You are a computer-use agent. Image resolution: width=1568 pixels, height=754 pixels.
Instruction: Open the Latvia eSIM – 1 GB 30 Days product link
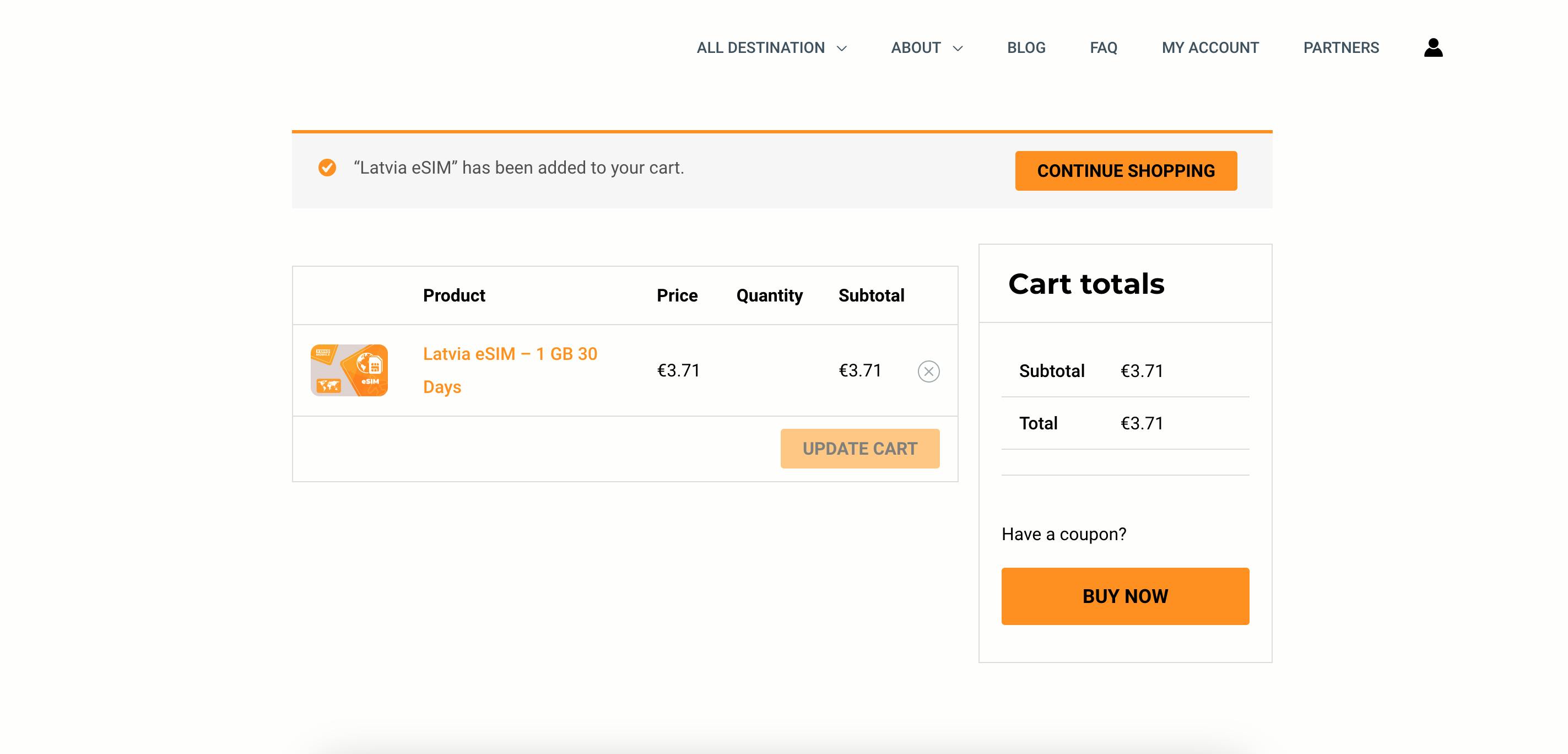point(510,369)
